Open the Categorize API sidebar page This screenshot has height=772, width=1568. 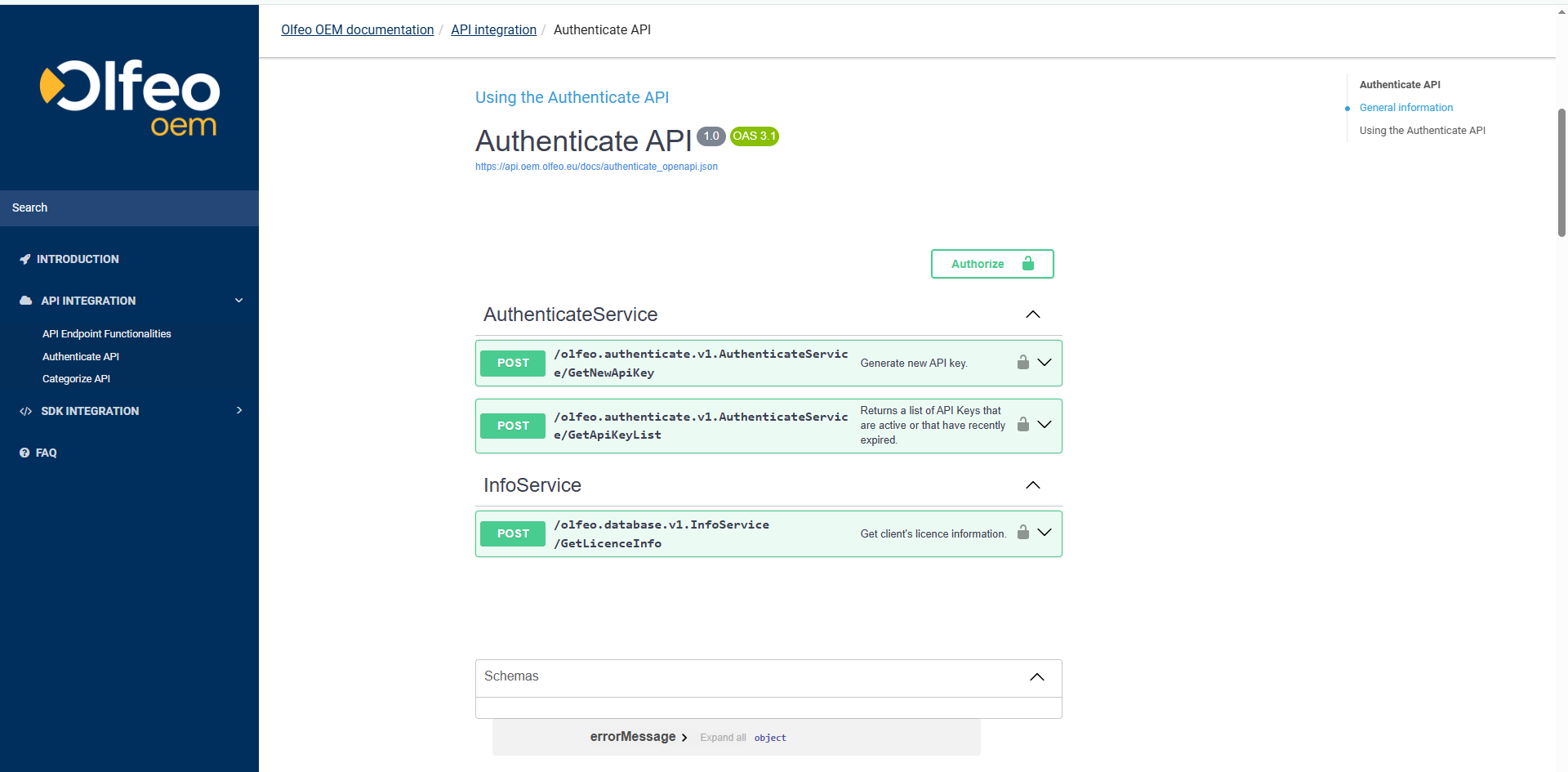76,379
